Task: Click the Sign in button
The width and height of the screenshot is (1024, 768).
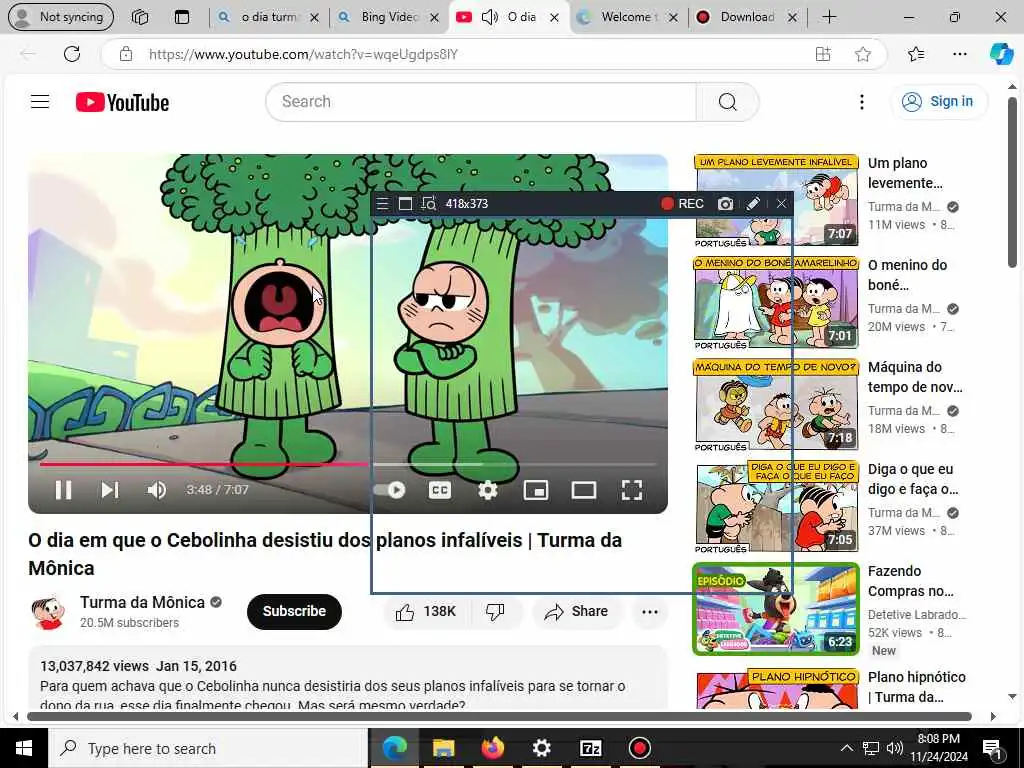Action: [x=938, y=101]
